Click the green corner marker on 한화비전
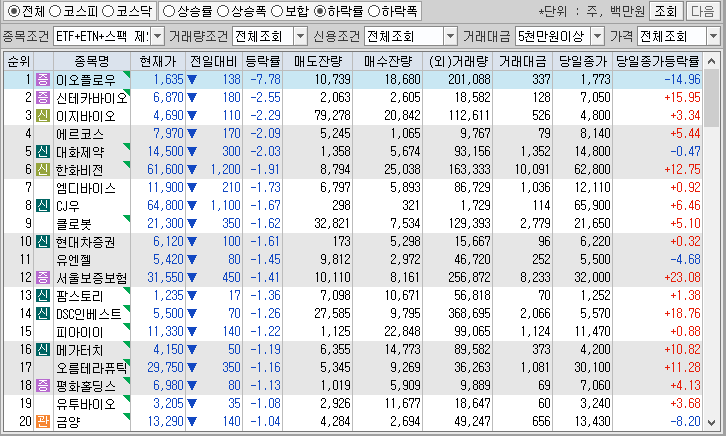This screenshot has width=726, height=436. (127, 164)
